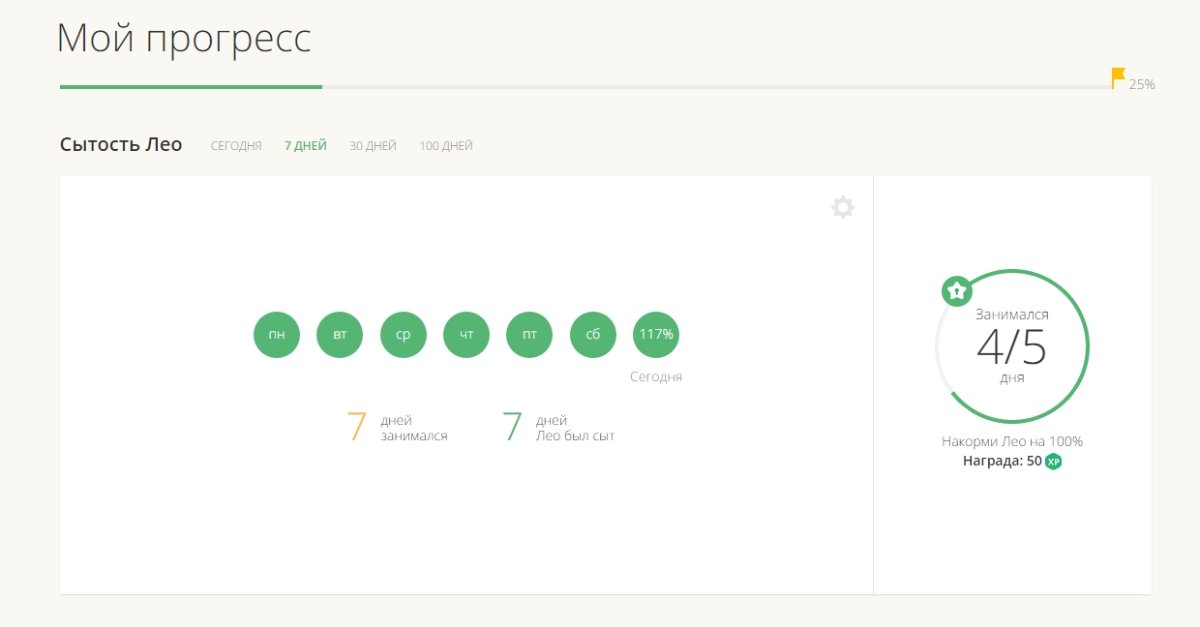Select the Tuesday 'вт' day circle
This screenshot has width=1200, height=627.
click(340, 334)
